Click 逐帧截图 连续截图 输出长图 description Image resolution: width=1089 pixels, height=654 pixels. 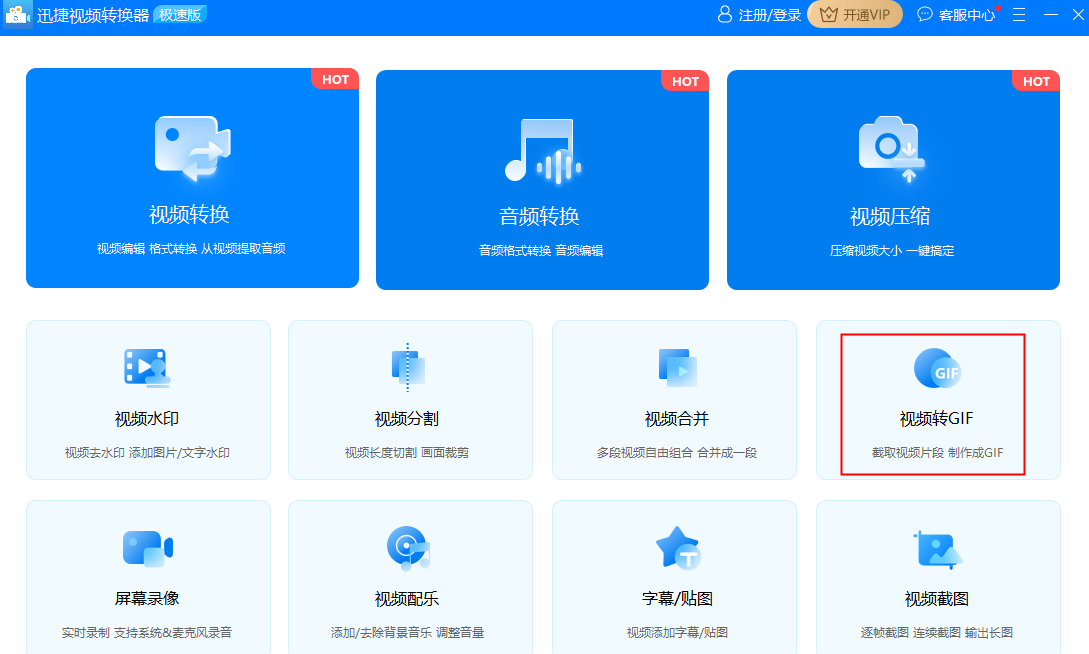[937, 632]
